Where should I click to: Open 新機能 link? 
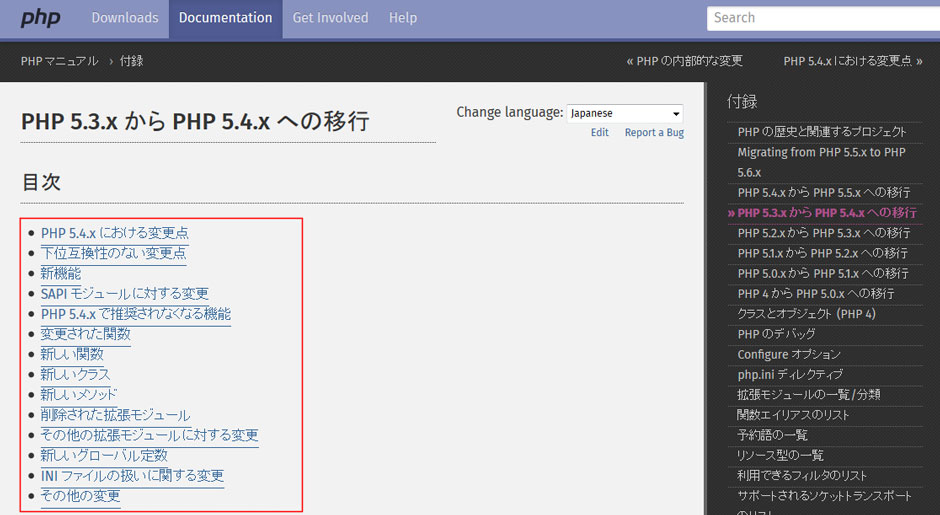(61, 273)
